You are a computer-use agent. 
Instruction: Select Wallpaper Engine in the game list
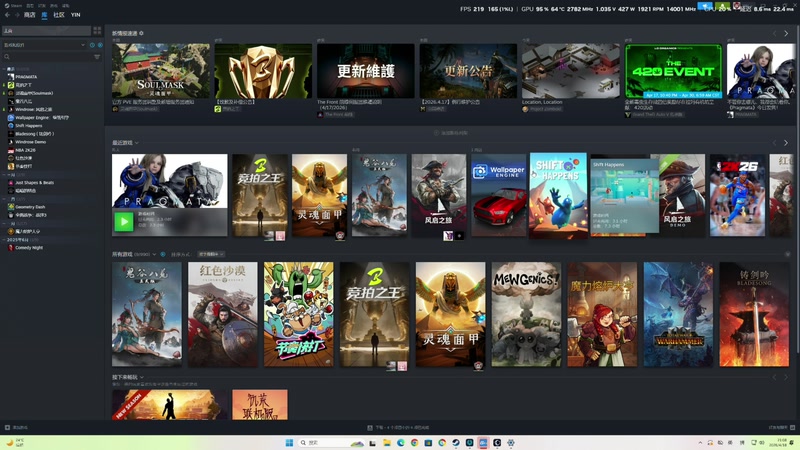pos(38,117)
